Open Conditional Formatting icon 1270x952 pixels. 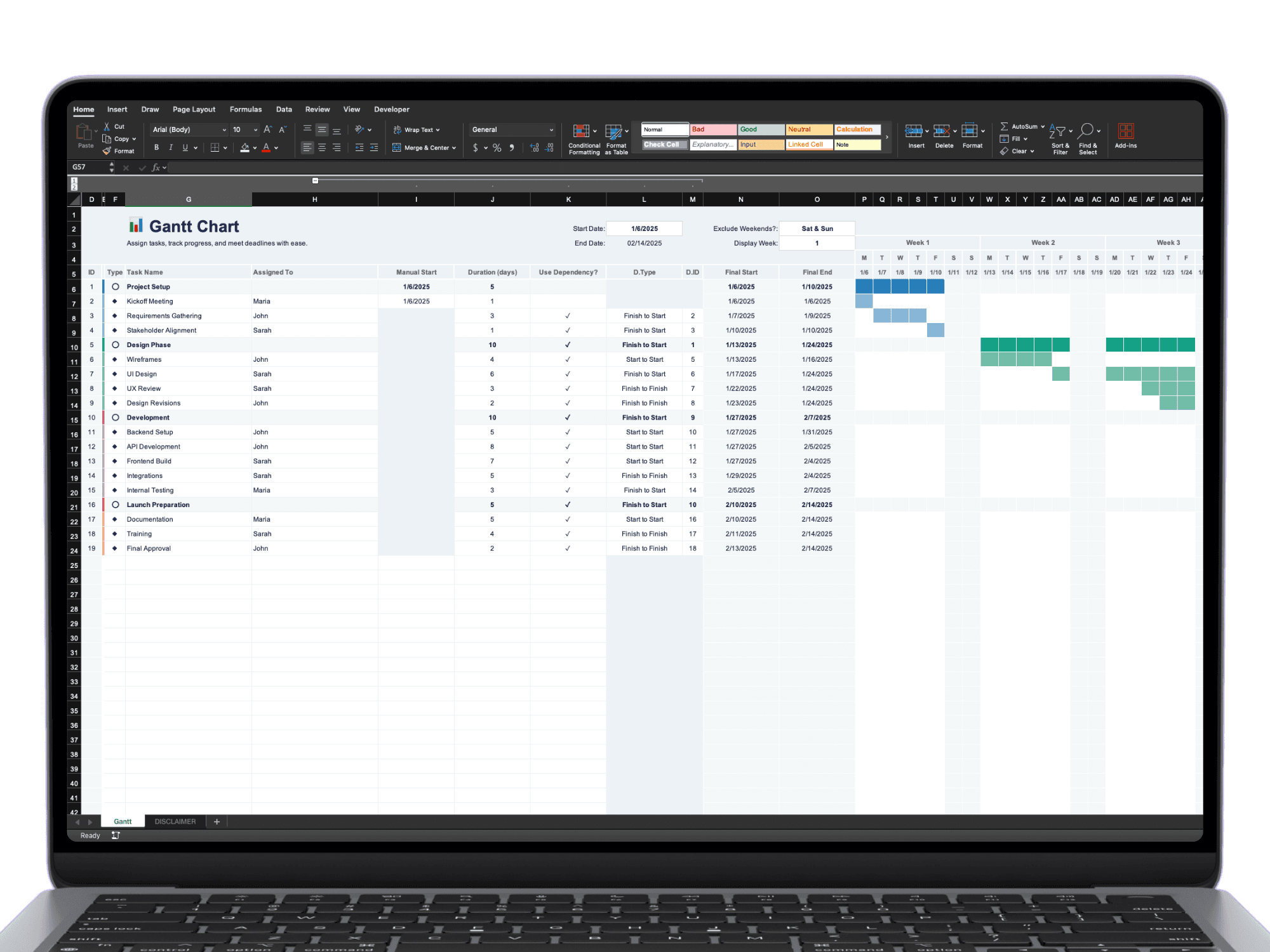tap(581, 131)
